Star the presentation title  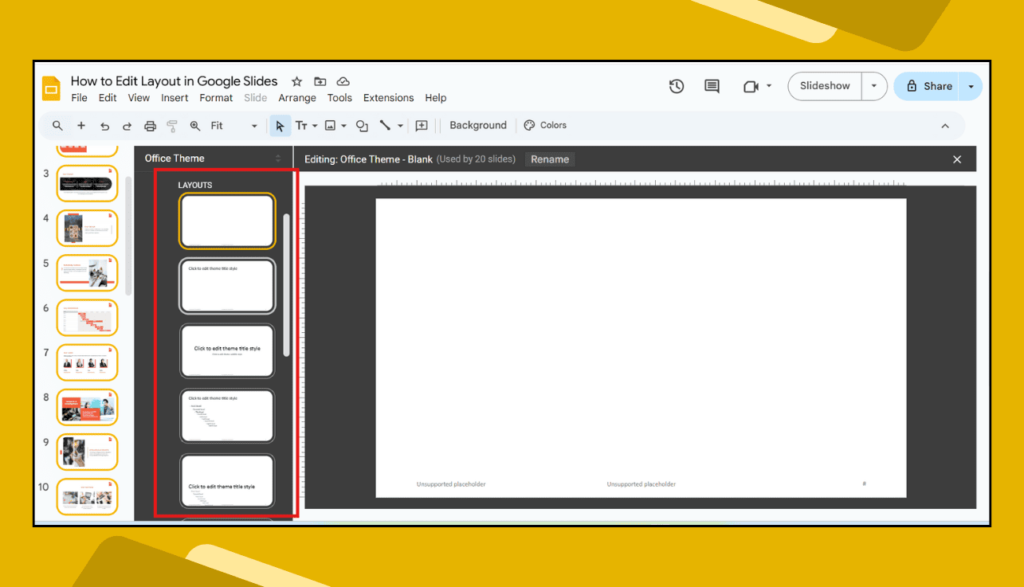click(297, 81)
